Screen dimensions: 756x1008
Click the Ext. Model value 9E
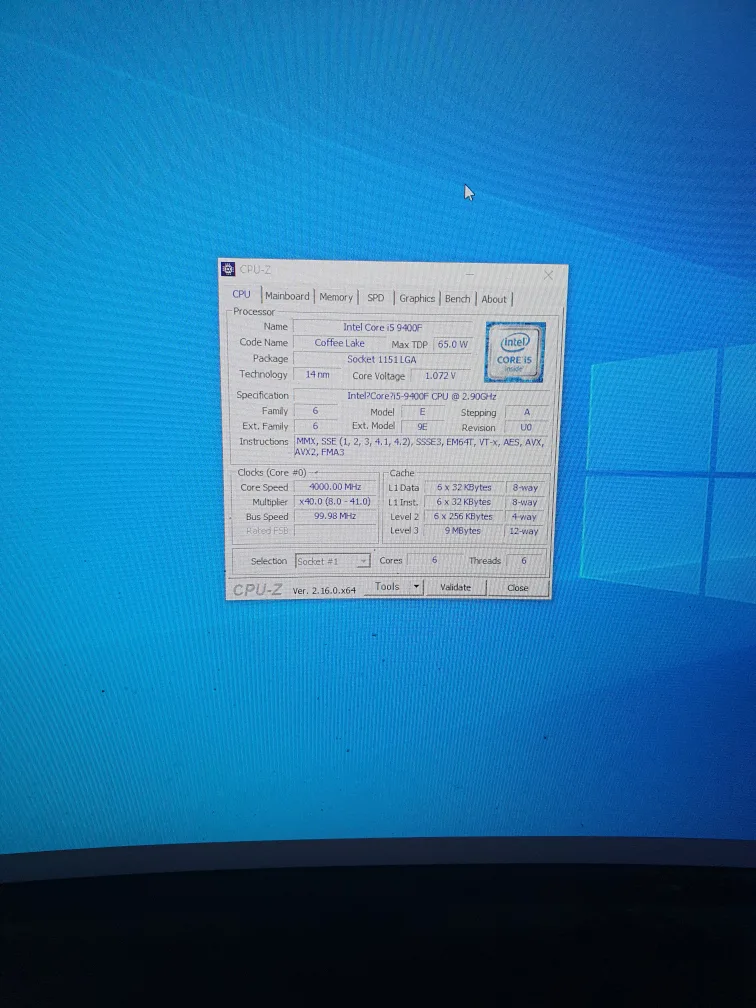(x=422, y=426)
